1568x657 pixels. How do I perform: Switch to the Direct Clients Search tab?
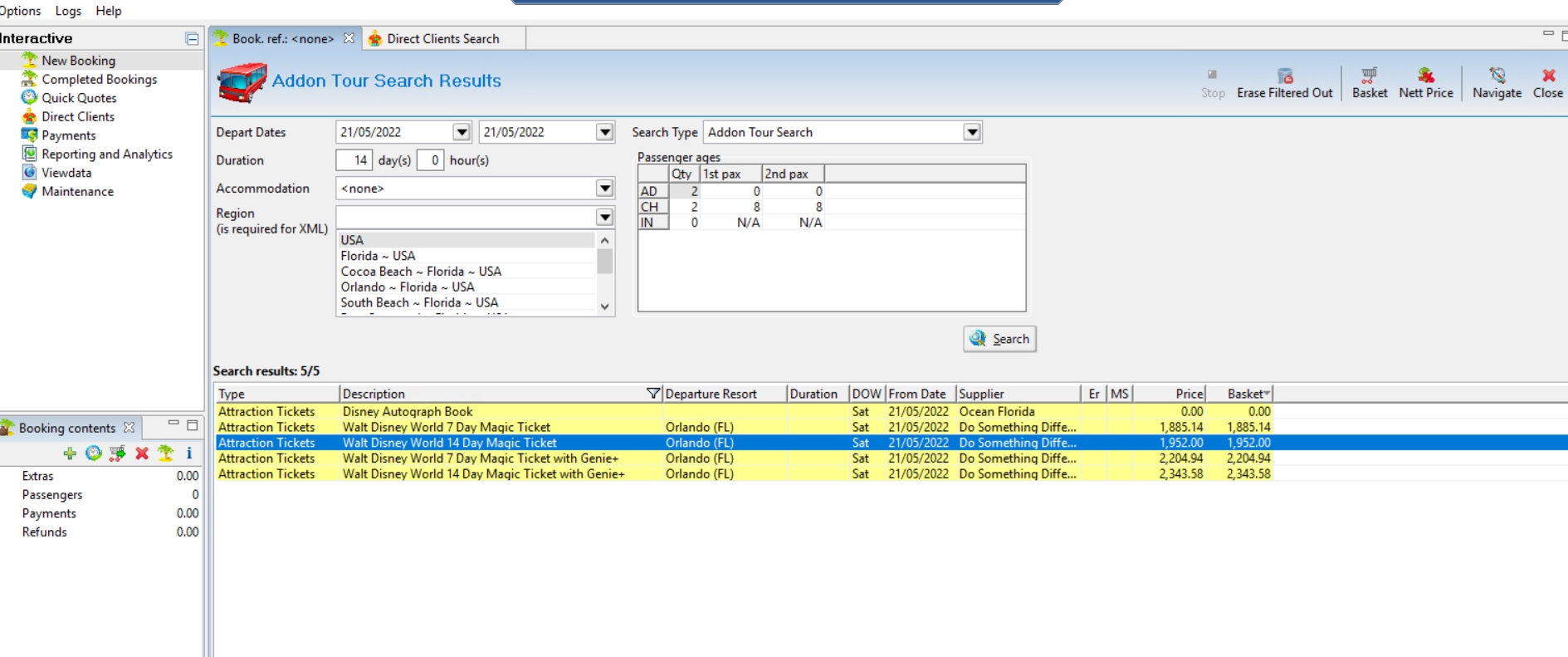tap(443, 38)
